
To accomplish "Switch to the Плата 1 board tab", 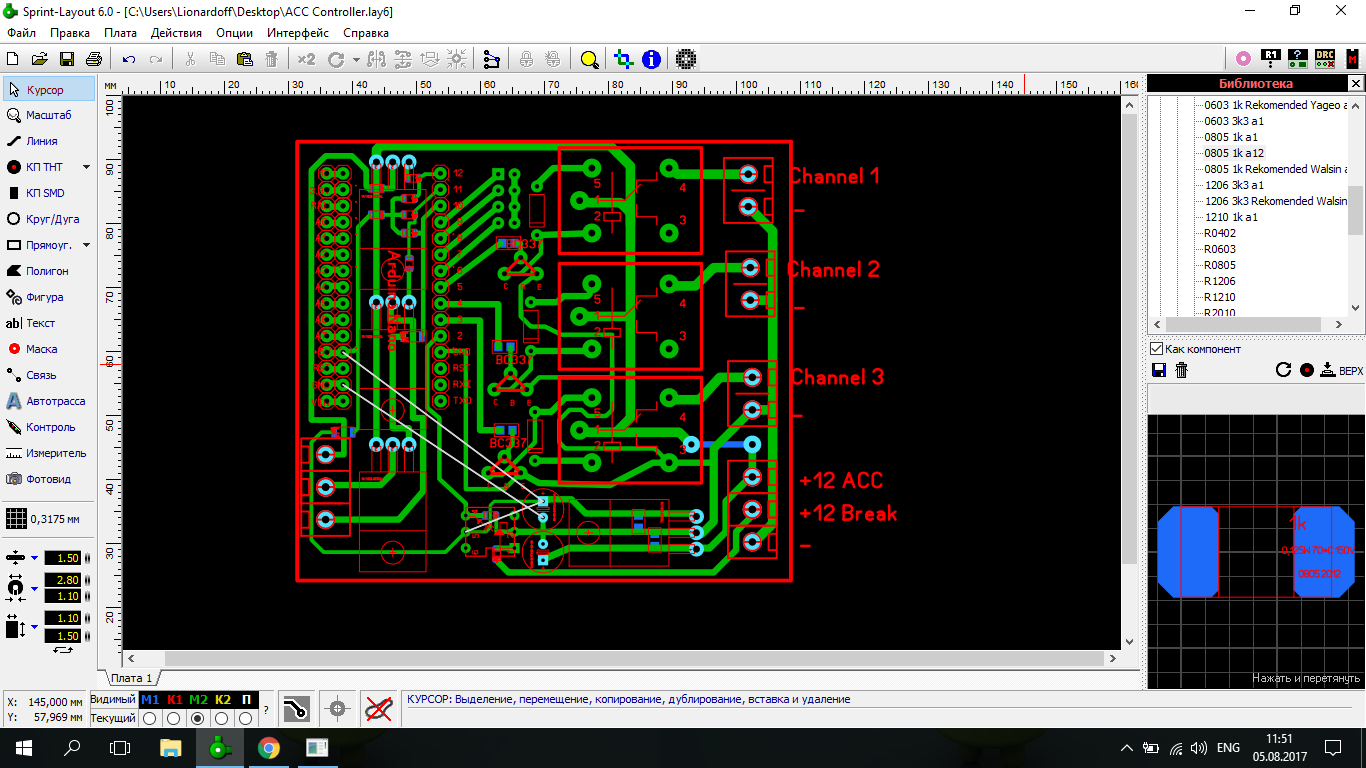I will pyautogui.click(x=131, y=678).
